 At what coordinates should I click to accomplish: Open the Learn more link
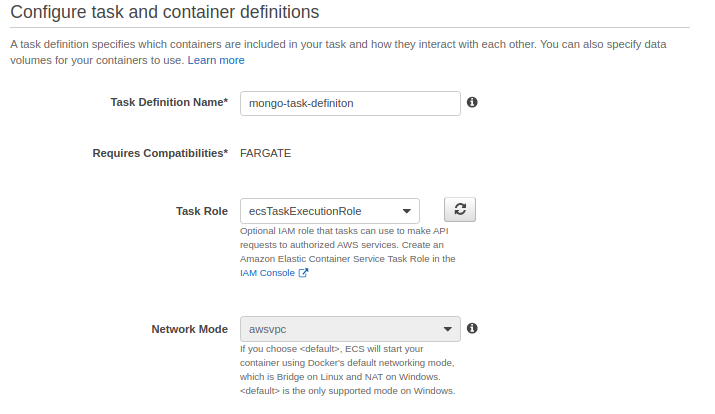pyautogui.click(x=216, y=60)
